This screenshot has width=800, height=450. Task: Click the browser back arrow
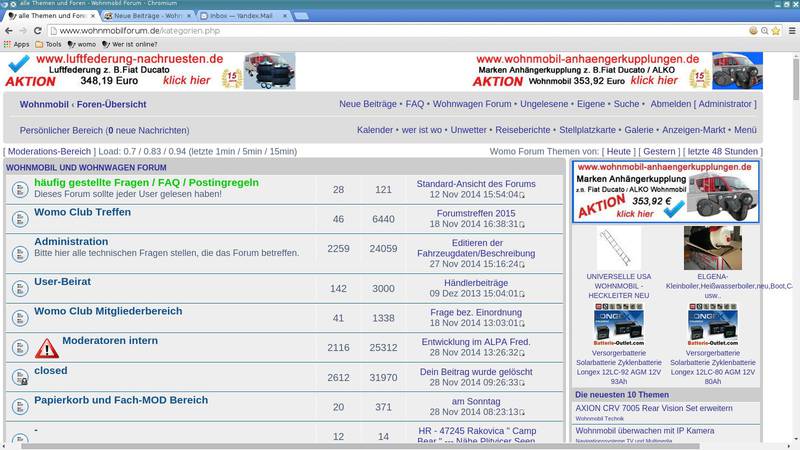pos(9,31)
